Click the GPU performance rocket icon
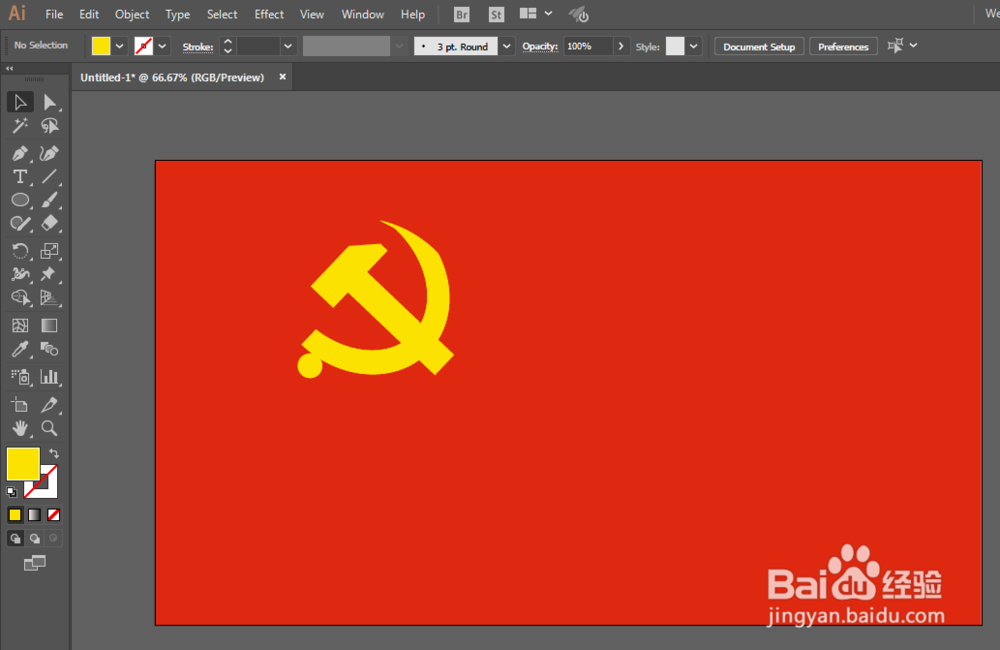The image size is (1000, 650). click(578, 14)
